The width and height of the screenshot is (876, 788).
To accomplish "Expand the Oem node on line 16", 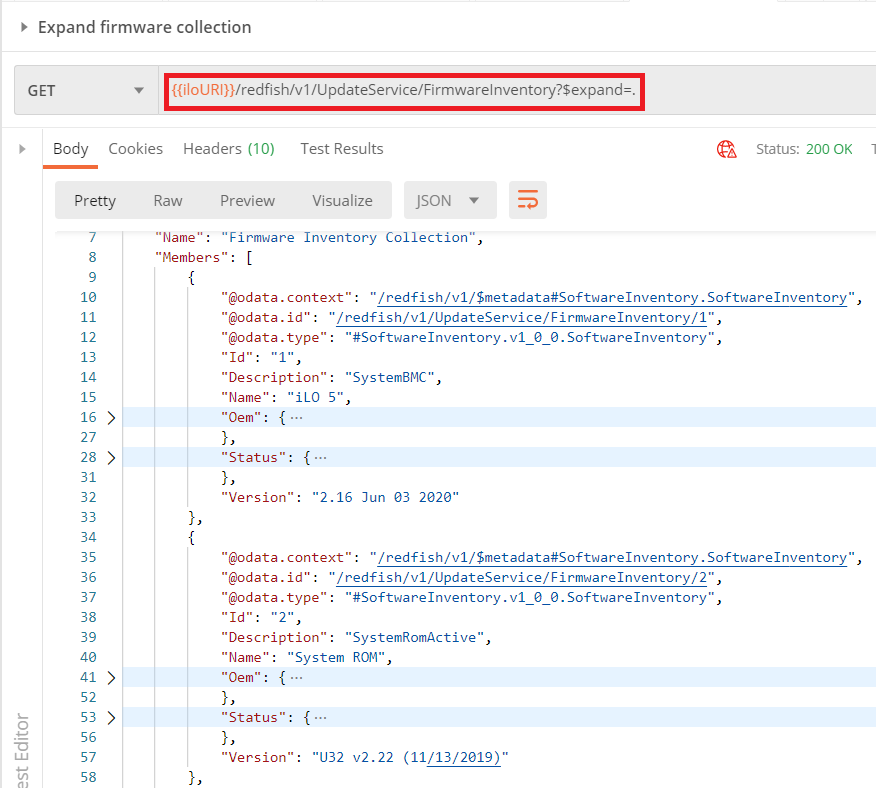I will click(111, 417).
